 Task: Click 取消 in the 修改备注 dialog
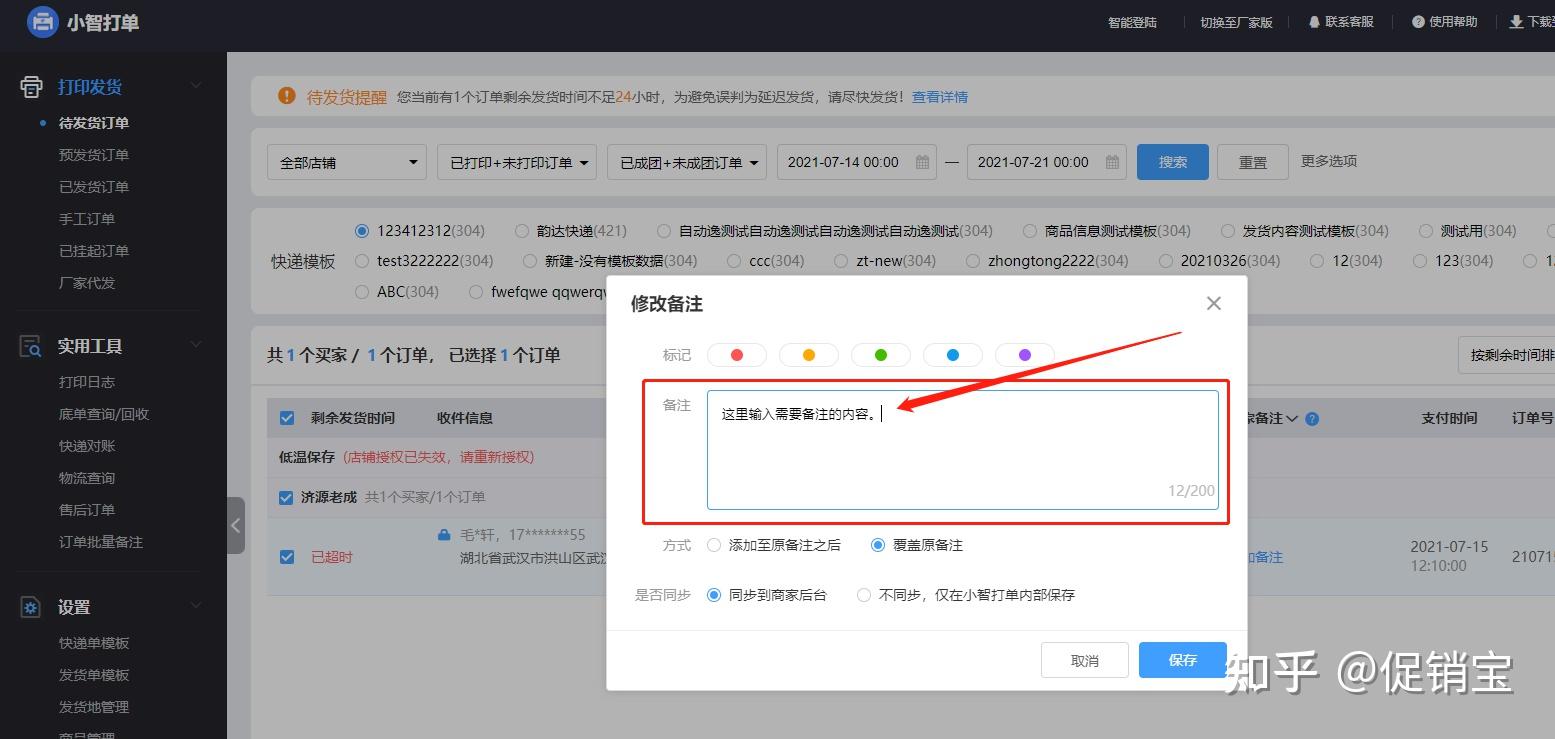coord(1085,660)
